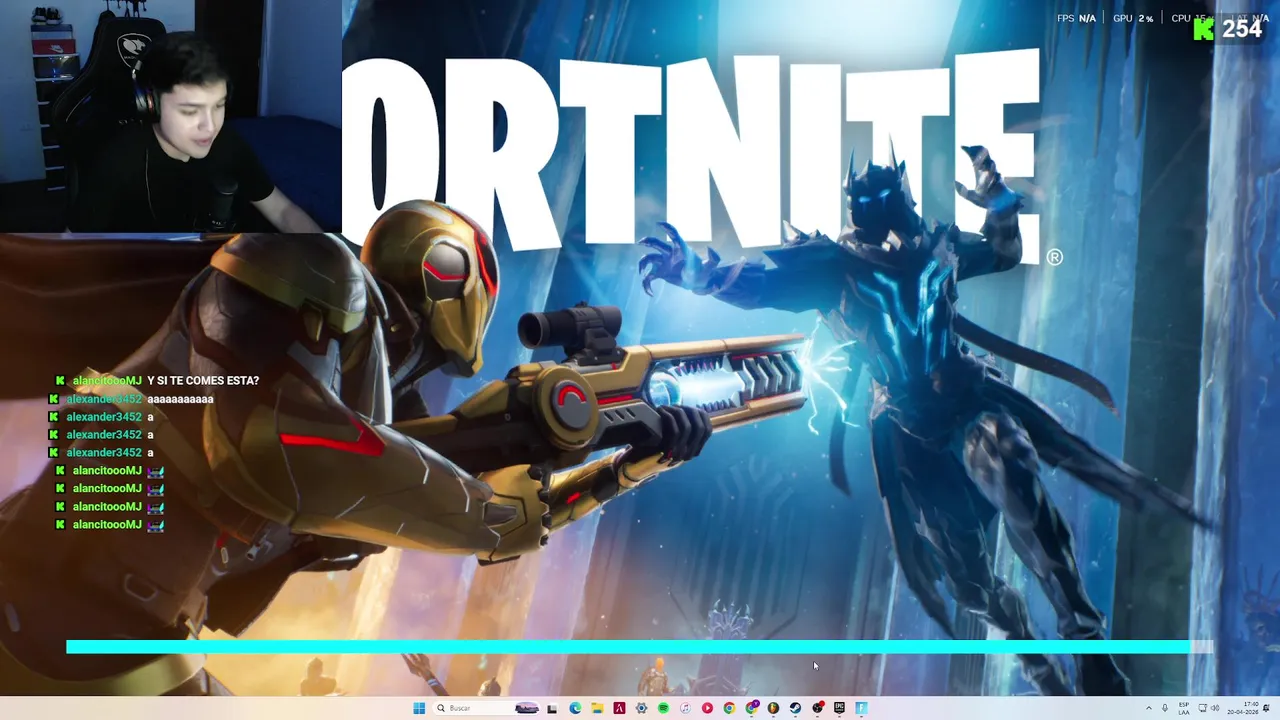Open the red play-button app icon in the taskbar
The image size is (1280, 720).
(707, 708)
